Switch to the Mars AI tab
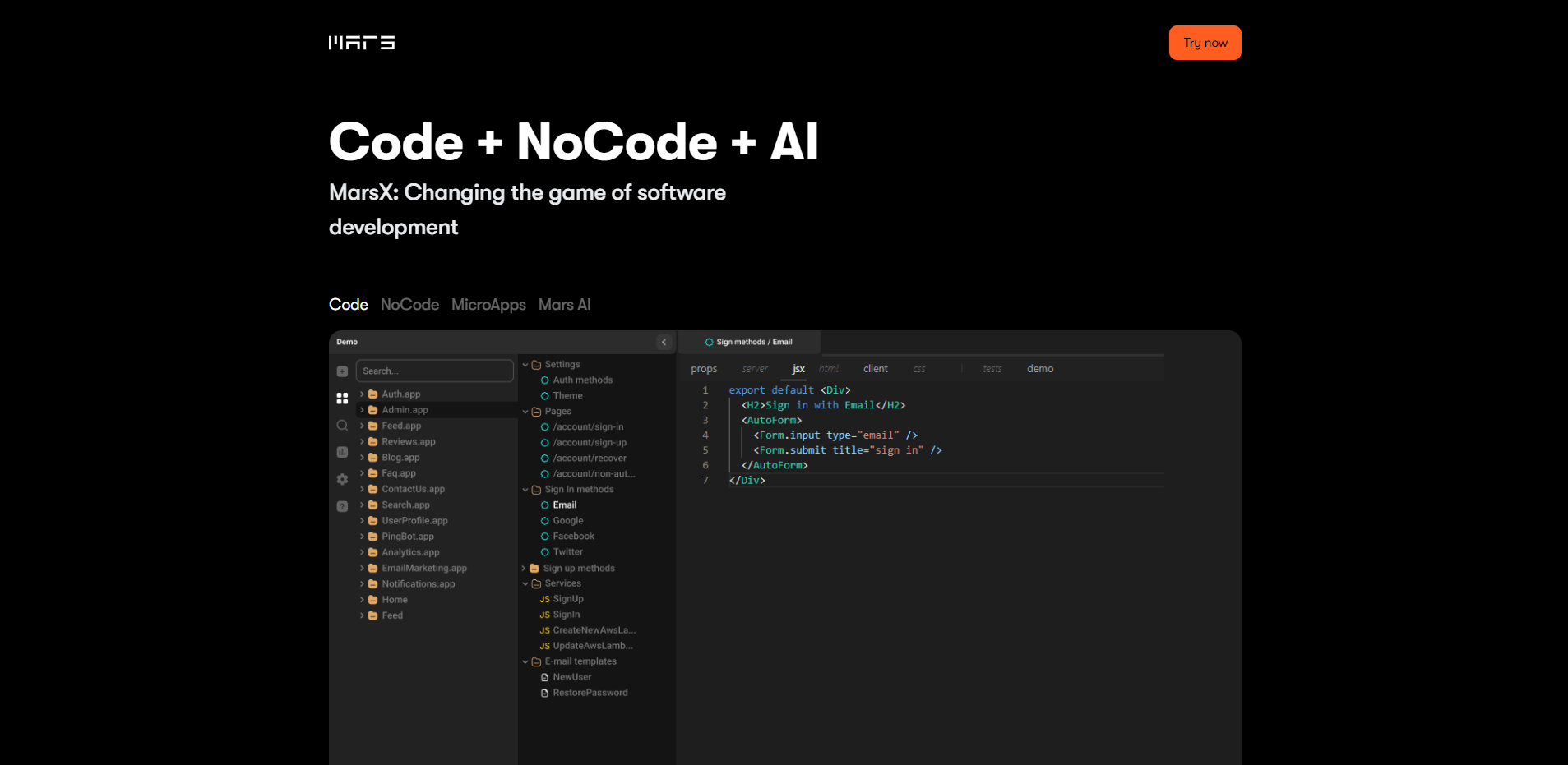The width and height of the screenshot is (1568, 765). tap(564, 305)
